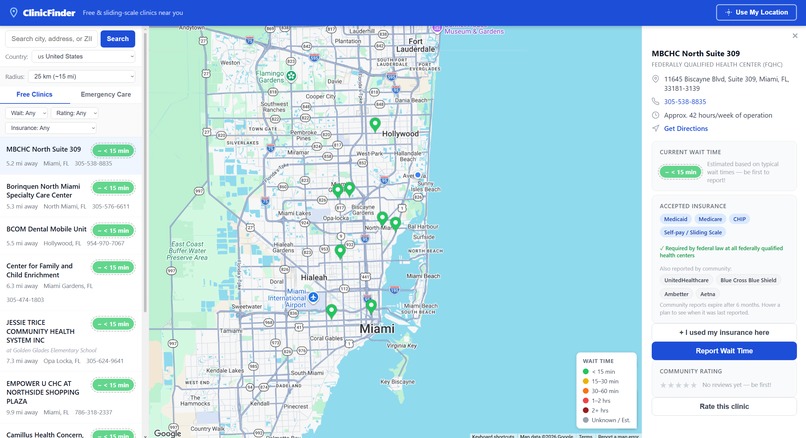This screenshot has height=438, width=806.
Task: Click I used my insurance here button
Action: pos(724,333)
